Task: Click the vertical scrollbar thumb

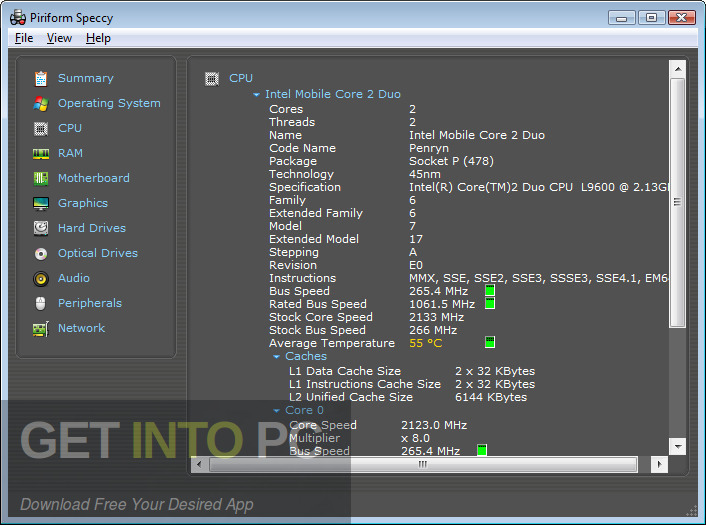Action: (677, 202)
